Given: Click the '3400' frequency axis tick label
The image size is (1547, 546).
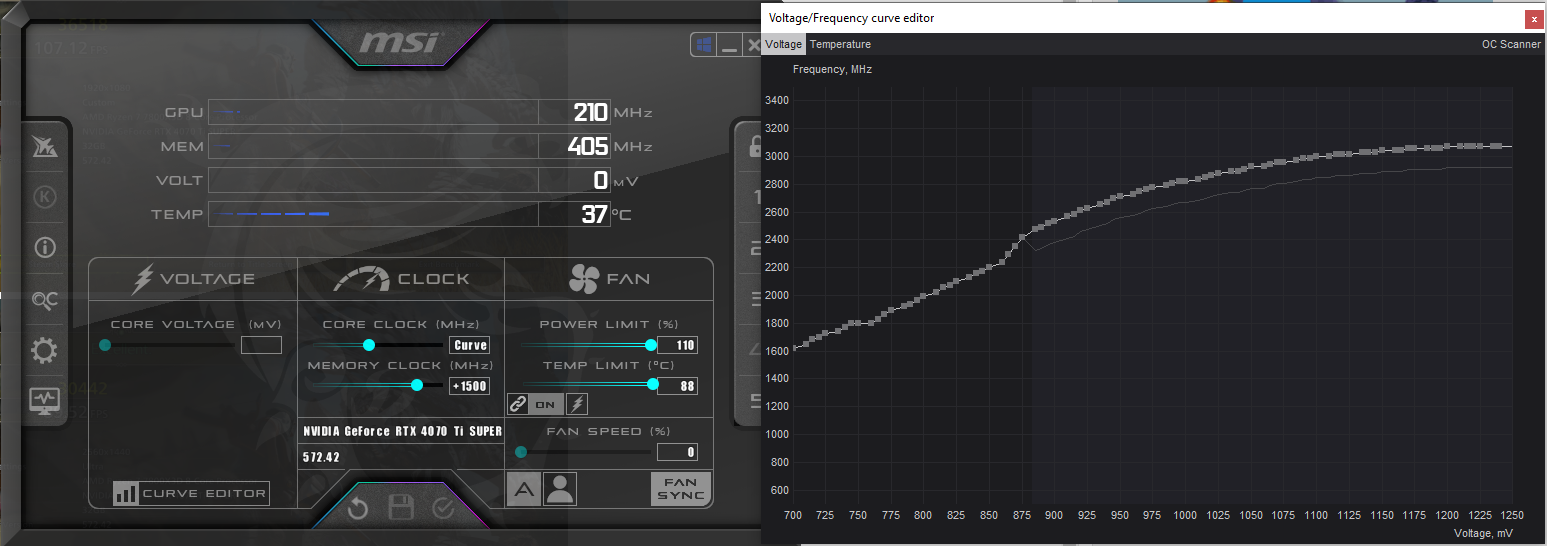Looking at the screenshot, I should coord(777,101).
